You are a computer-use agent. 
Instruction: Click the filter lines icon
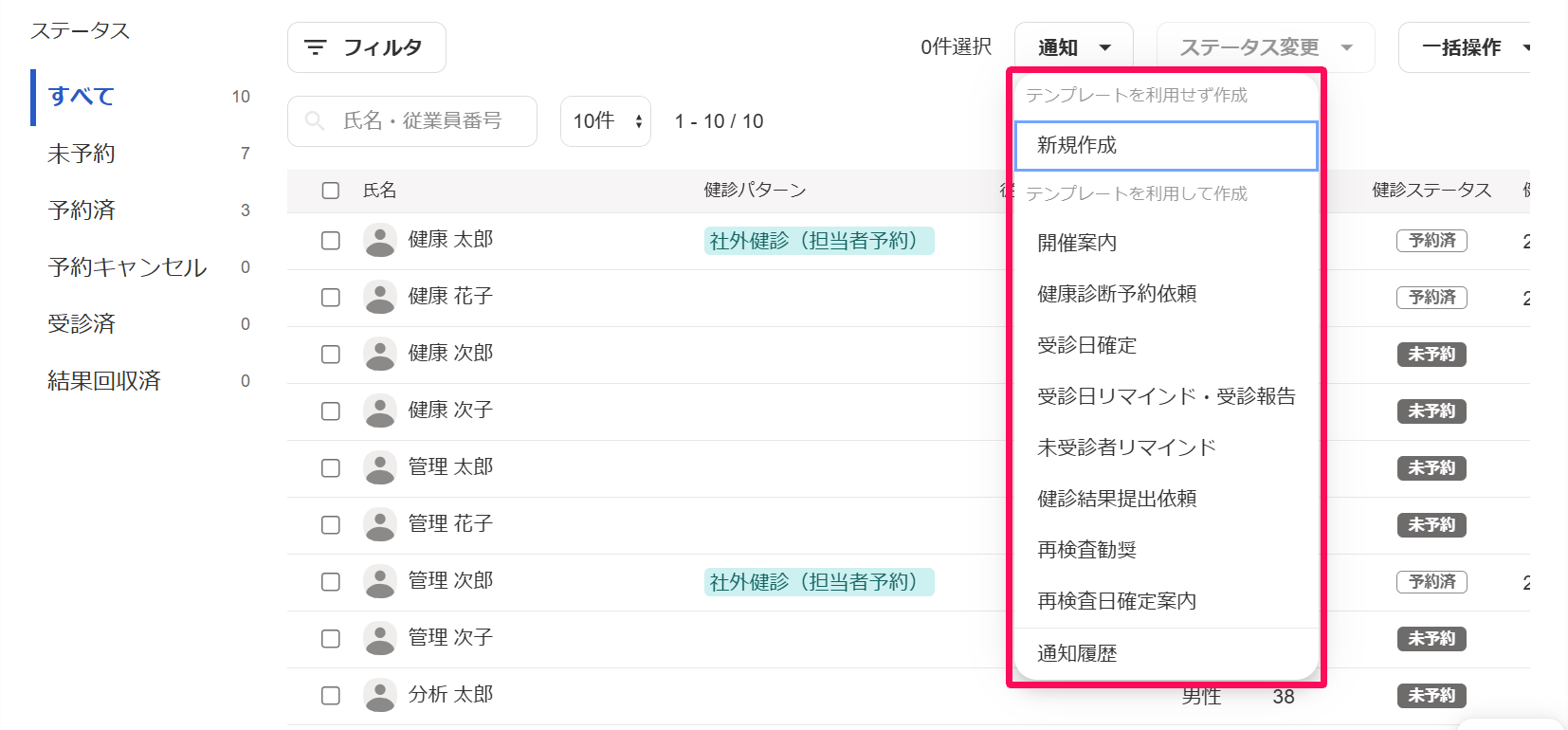[315, 47]
